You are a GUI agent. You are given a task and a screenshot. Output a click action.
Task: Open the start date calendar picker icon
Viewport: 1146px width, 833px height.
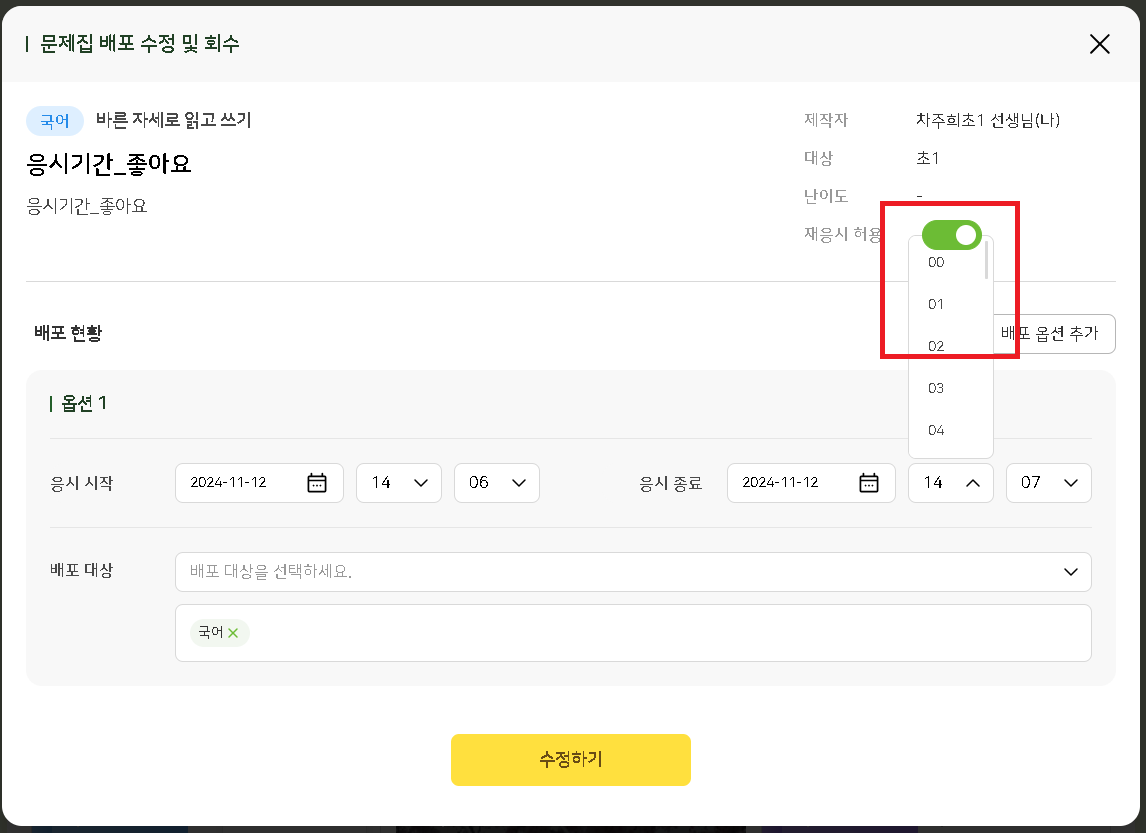tap(317, 483)
